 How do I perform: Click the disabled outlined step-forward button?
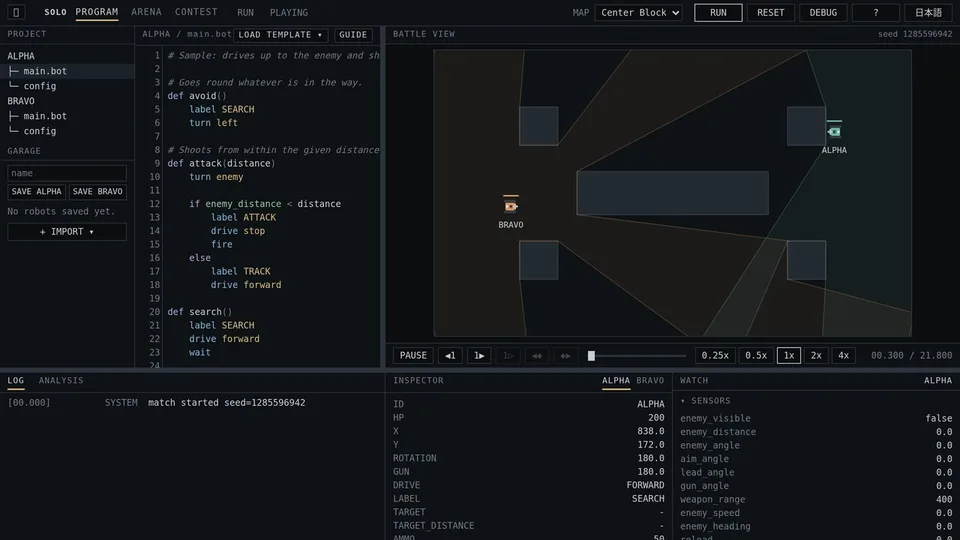pos(508,356)
